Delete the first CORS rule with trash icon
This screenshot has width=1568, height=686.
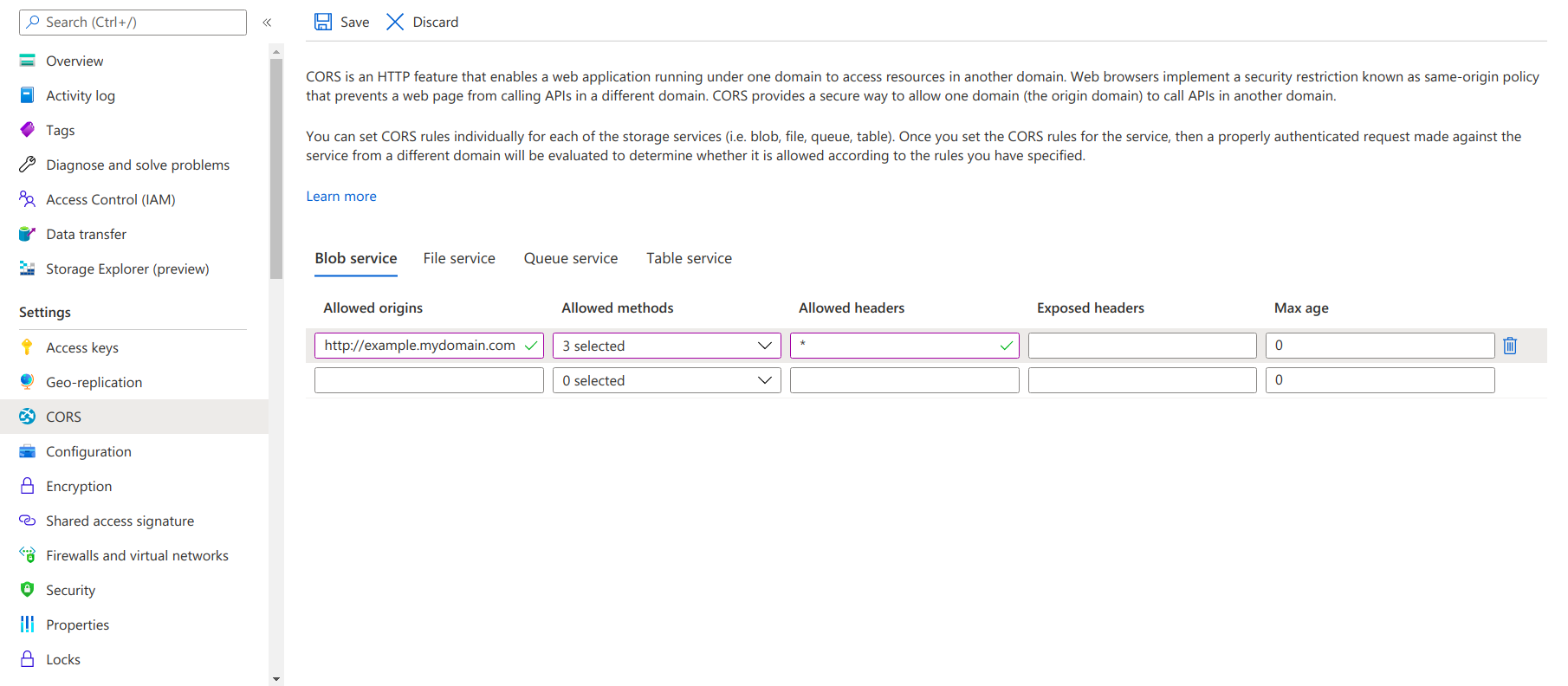(x=1510, y=346)
